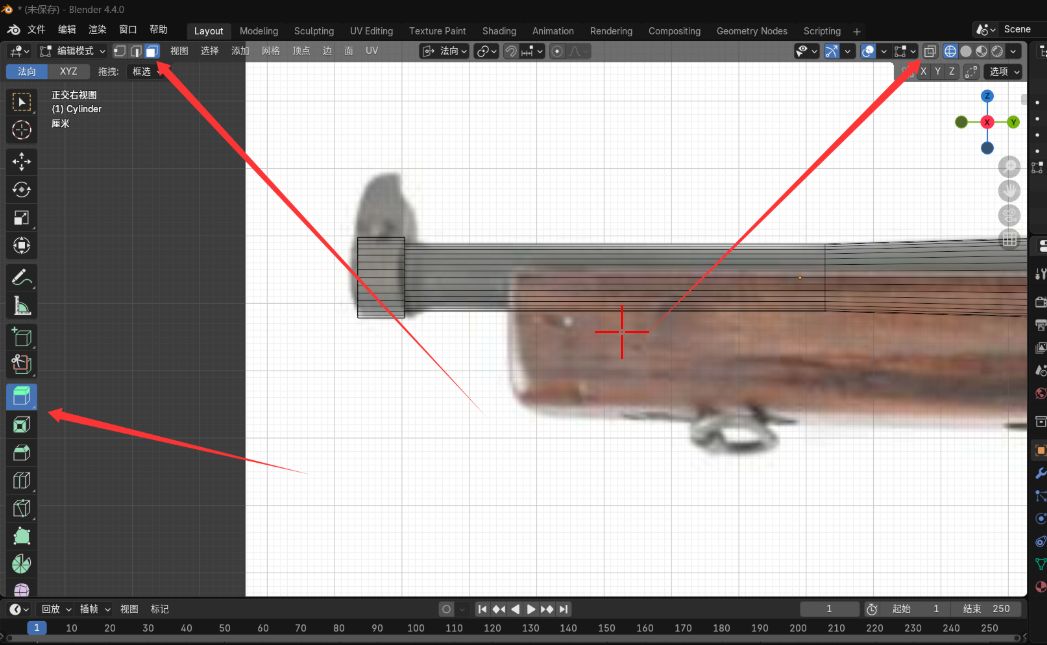Click the current frame number field
Screen dimensions: 1047x645
(829, 609)
